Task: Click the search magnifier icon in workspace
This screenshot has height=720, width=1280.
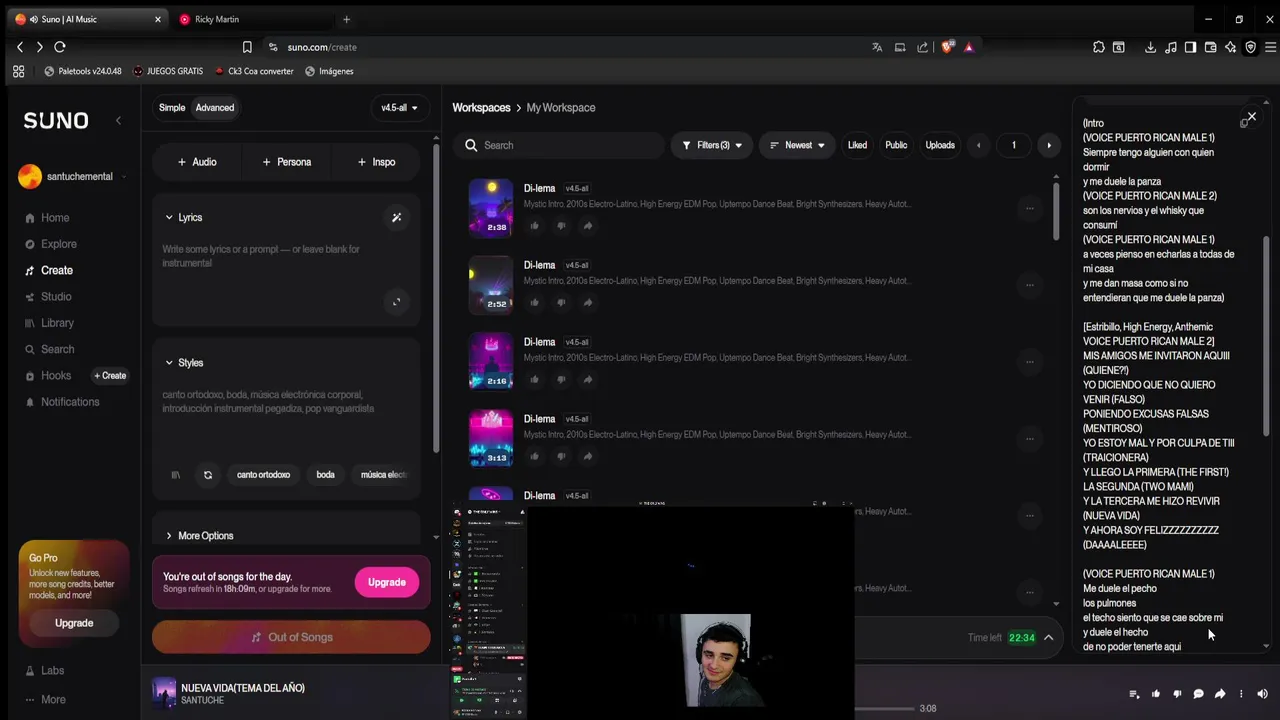Action: pos(471,145)
